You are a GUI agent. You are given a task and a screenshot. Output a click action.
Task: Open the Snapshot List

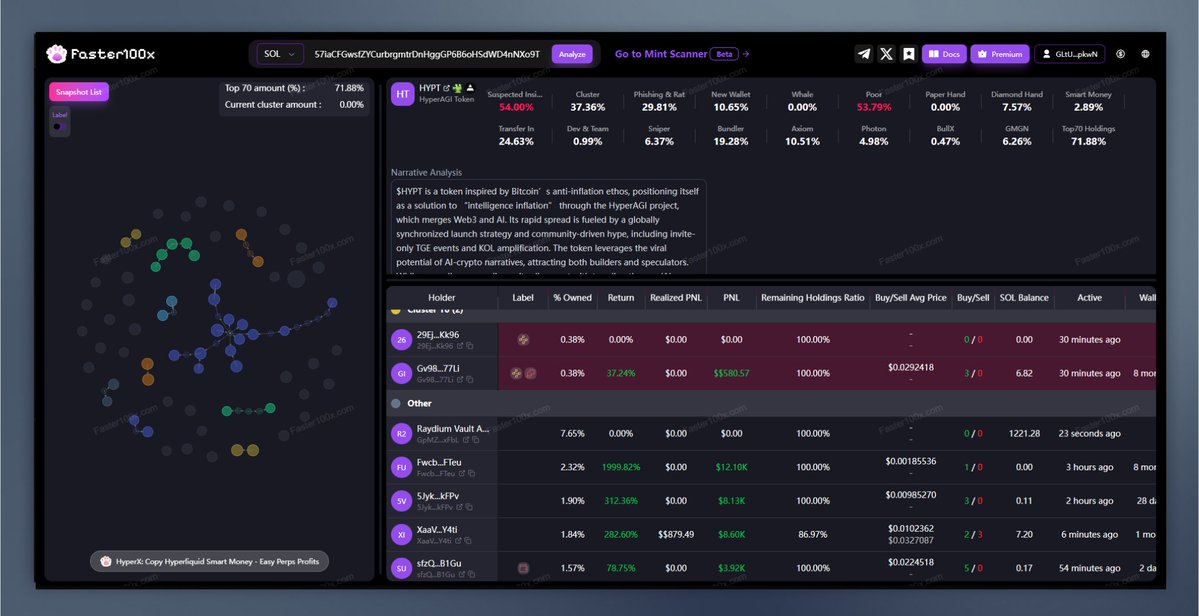click(x=79, y=92)
